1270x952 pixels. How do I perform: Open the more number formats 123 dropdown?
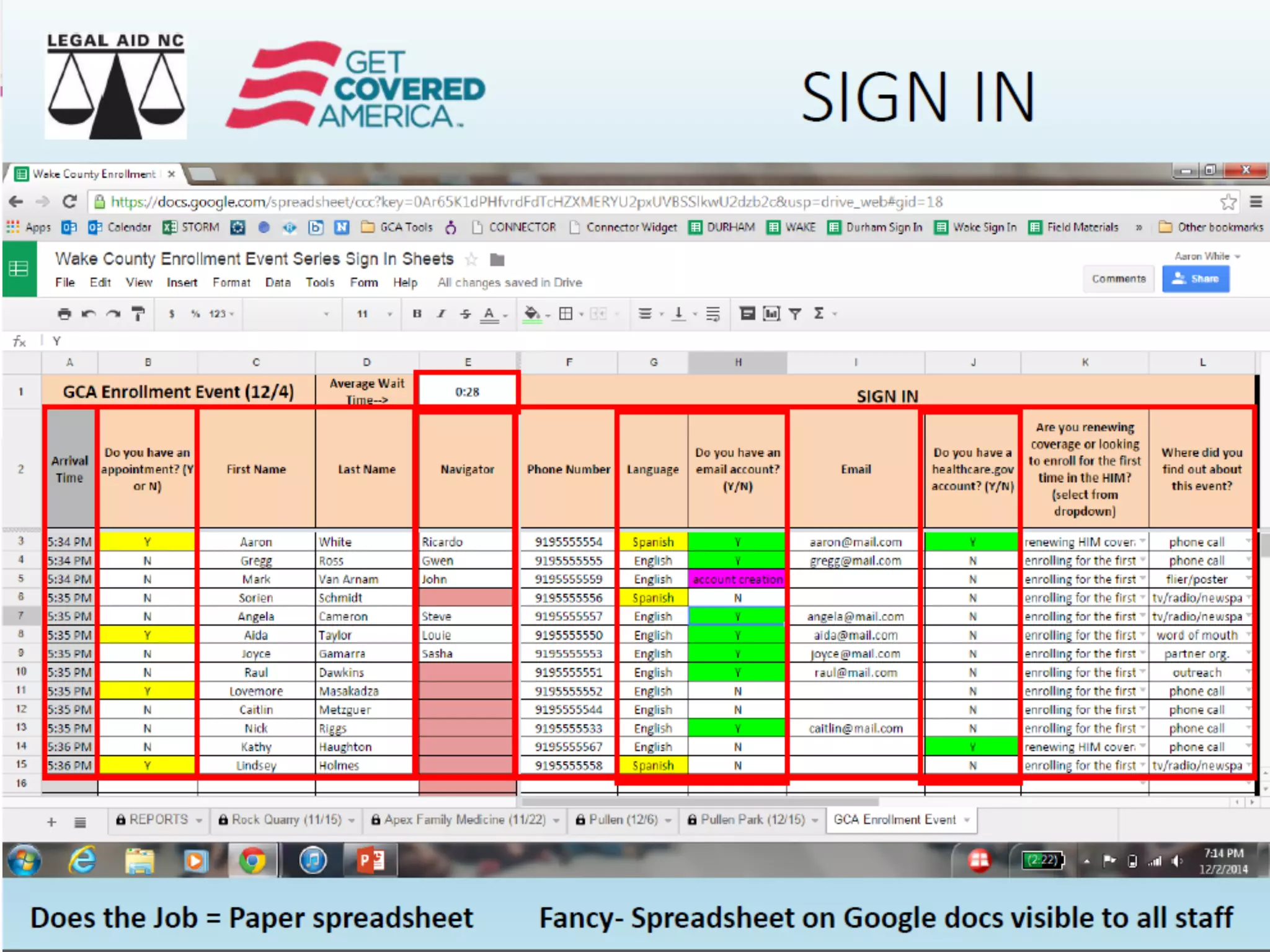click(x=221, y=314)
